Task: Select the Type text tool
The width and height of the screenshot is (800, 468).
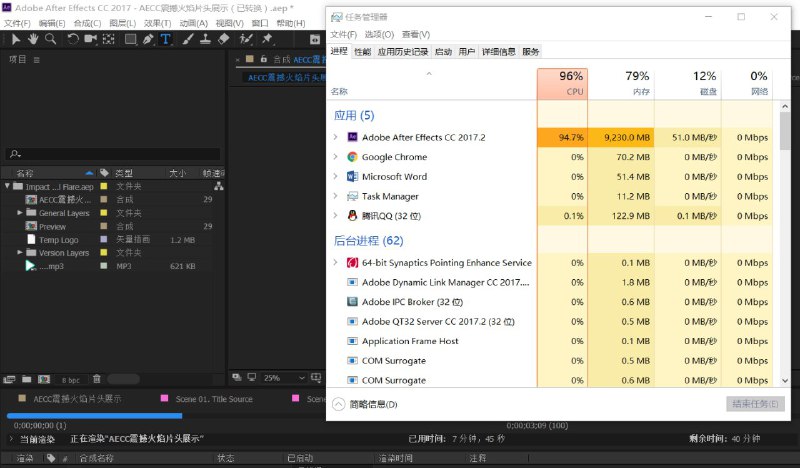Action: pyautogui.click(x=165, y=39)
